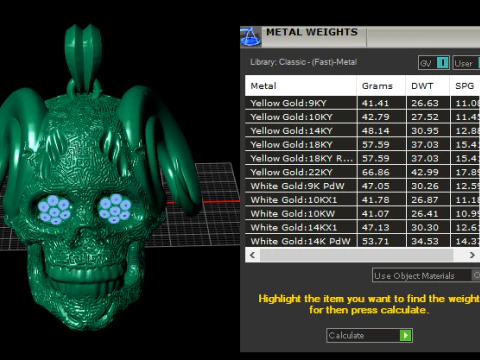This screenshot has height=360, width=480.
Task: Click the 47.05 grams cell
Action: (x=382, y=186)
